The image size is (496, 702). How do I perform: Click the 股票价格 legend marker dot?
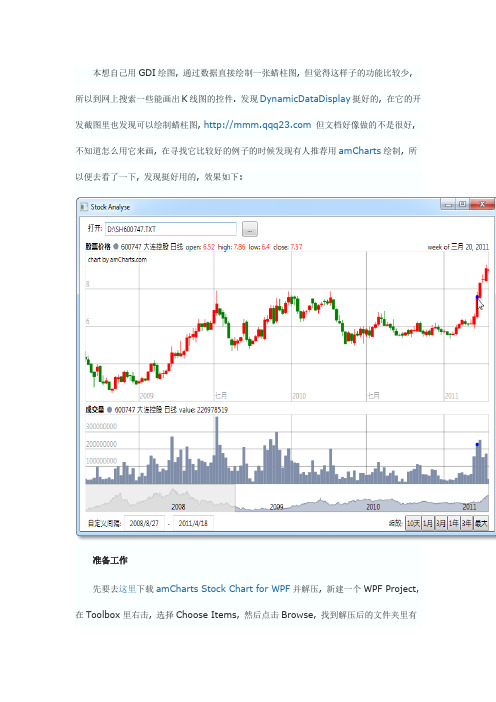pyautogui.click(x=116, y=246)
